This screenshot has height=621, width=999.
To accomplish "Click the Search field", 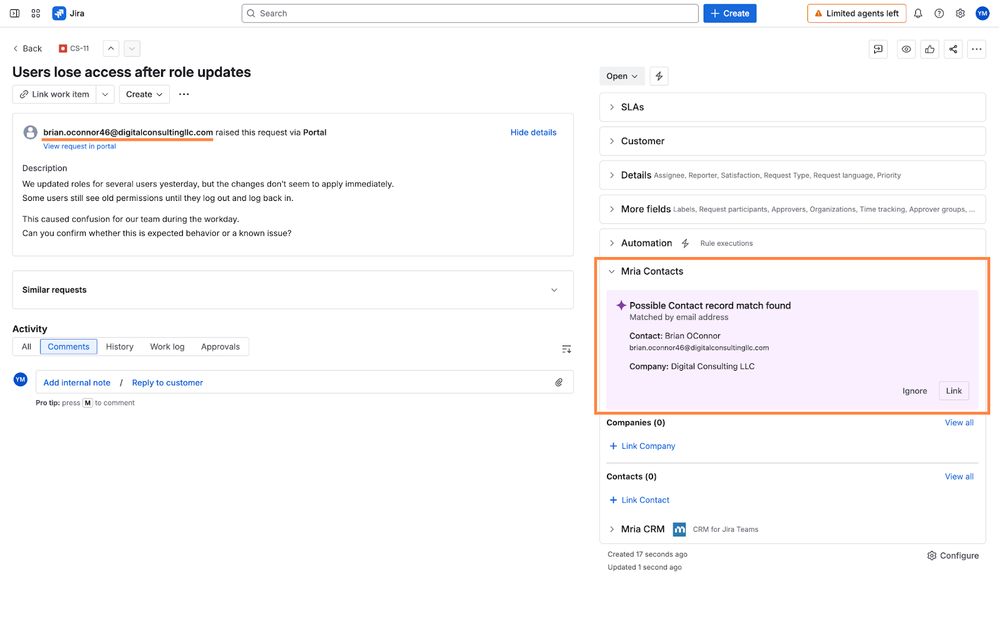I will click(x=470, y=13).
